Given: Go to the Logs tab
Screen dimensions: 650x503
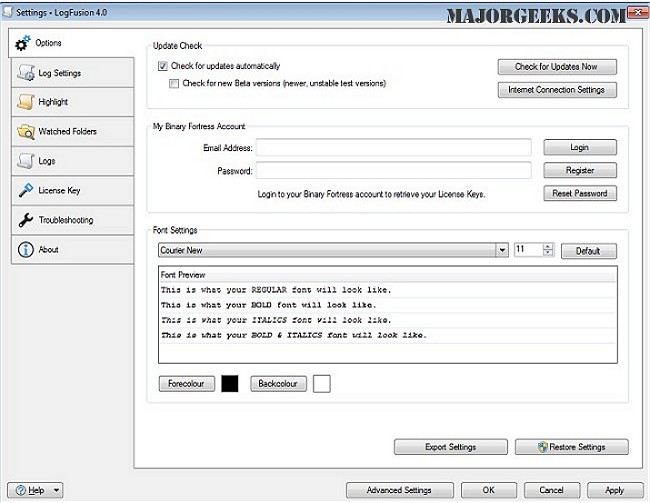Looking at the screenshot, I should point(73,161).
